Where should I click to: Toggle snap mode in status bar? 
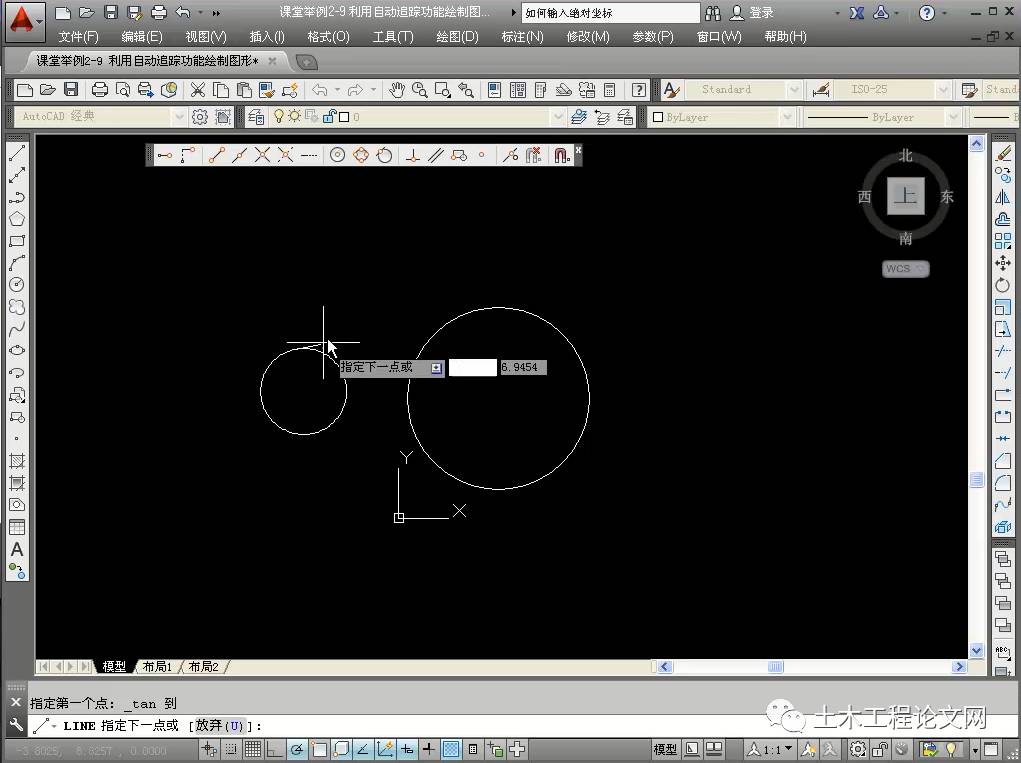(231, 749)
